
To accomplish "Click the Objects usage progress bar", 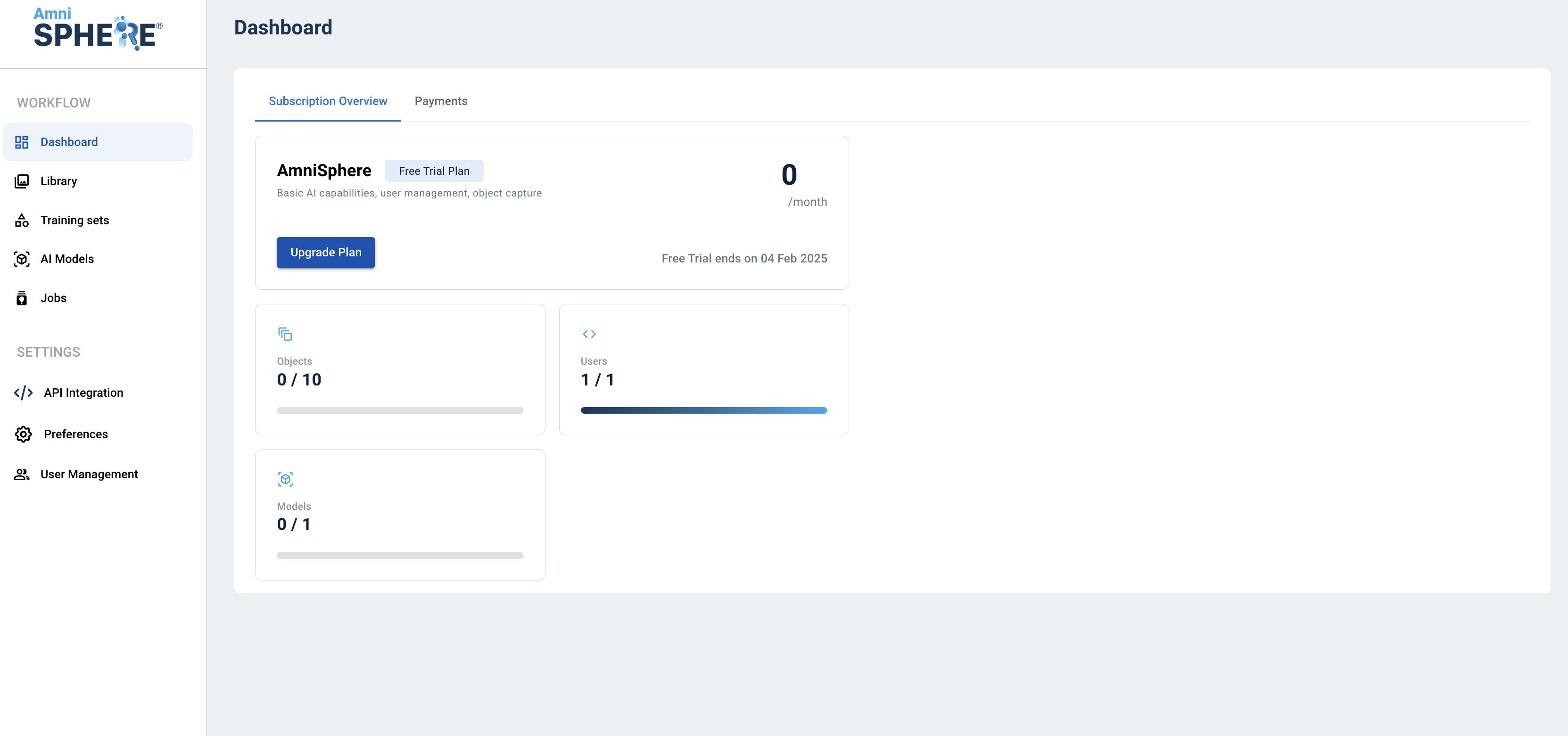I will 399,410.
